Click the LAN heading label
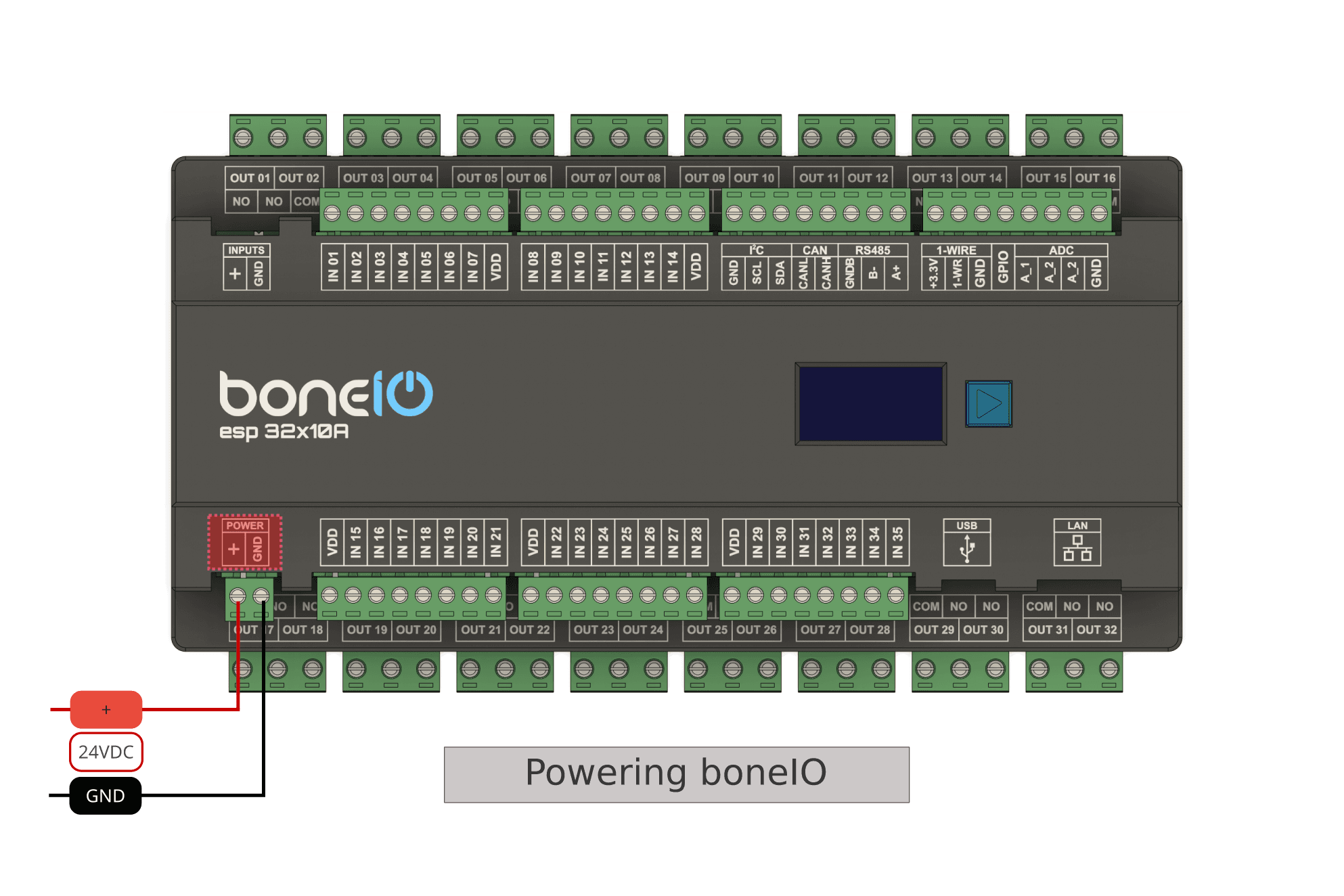1344x896 pixels. click(x=1077, y=525)
